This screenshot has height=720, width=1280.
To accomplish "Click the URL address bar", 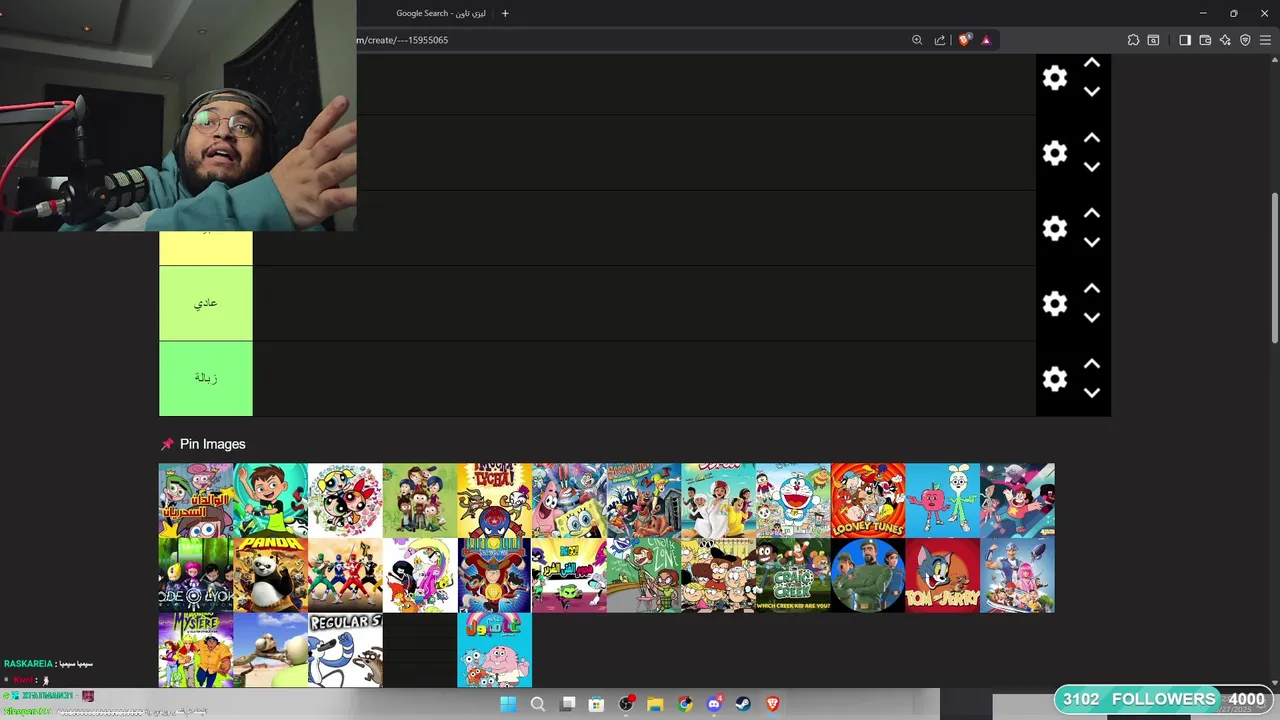I will [630, 40].
